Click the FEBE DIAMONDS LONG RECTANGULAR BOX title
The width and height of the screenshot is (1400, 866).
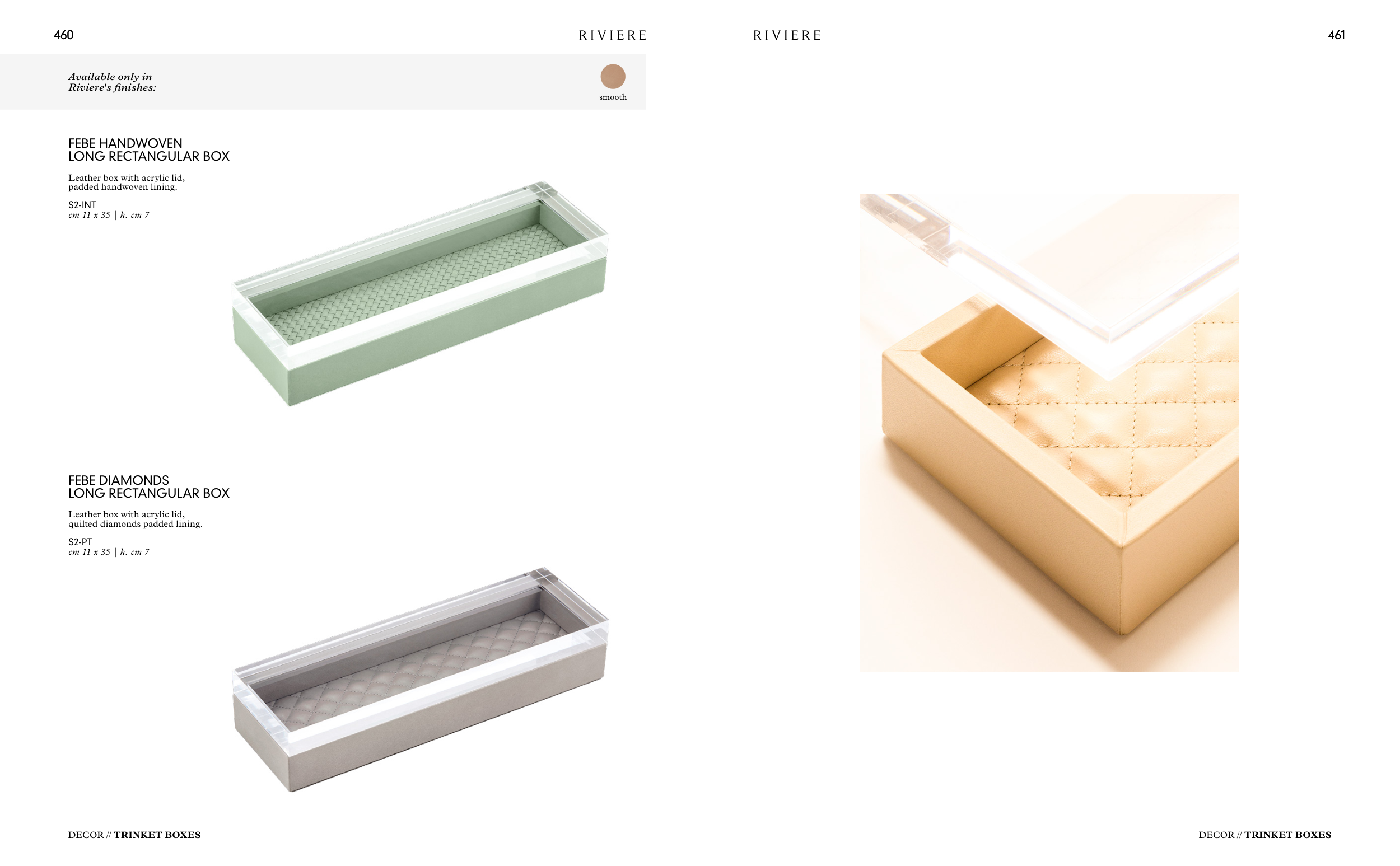click(149, 486)
